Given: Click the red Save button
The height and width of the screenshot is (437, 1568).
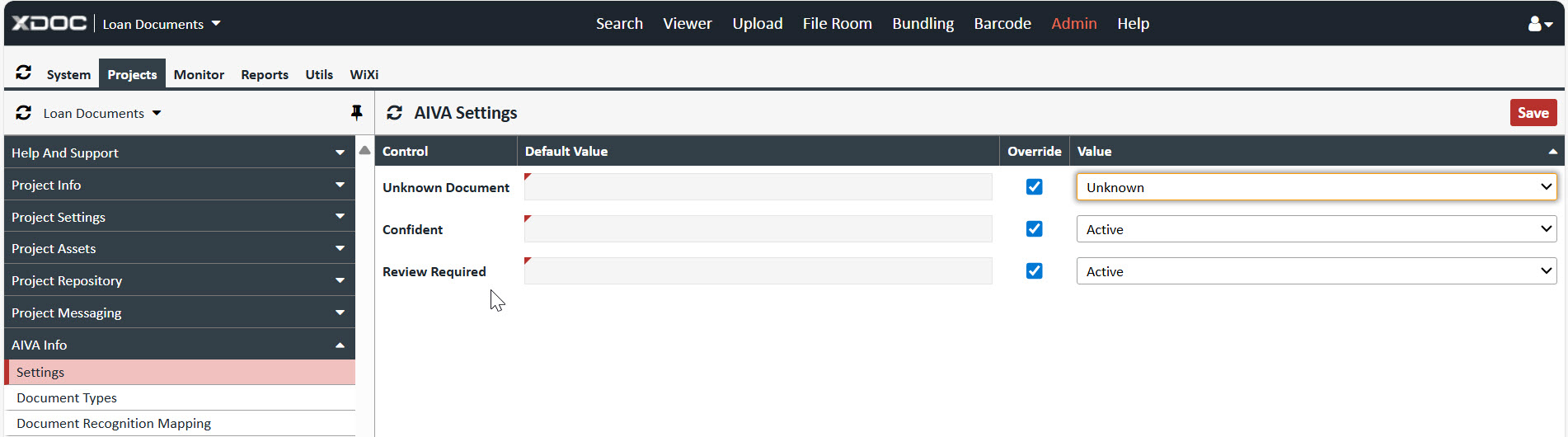Looking at the screenshot, I should pyautogui.click(x=1533, y=113).
